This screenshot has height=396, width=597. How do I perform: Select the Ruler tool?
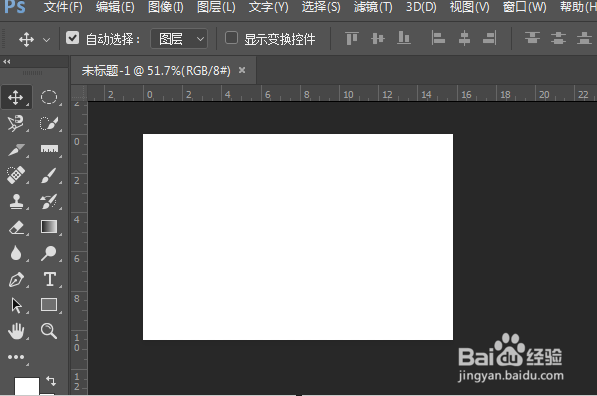49,150
